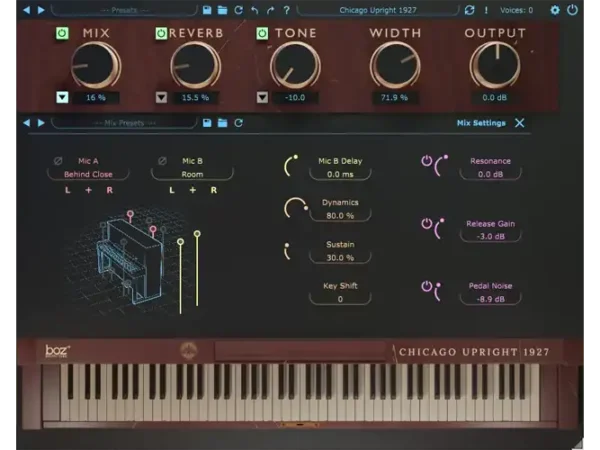Click the WIDTH knob
600x450 pixels.
pyautogui.click(x=395, y=65)
